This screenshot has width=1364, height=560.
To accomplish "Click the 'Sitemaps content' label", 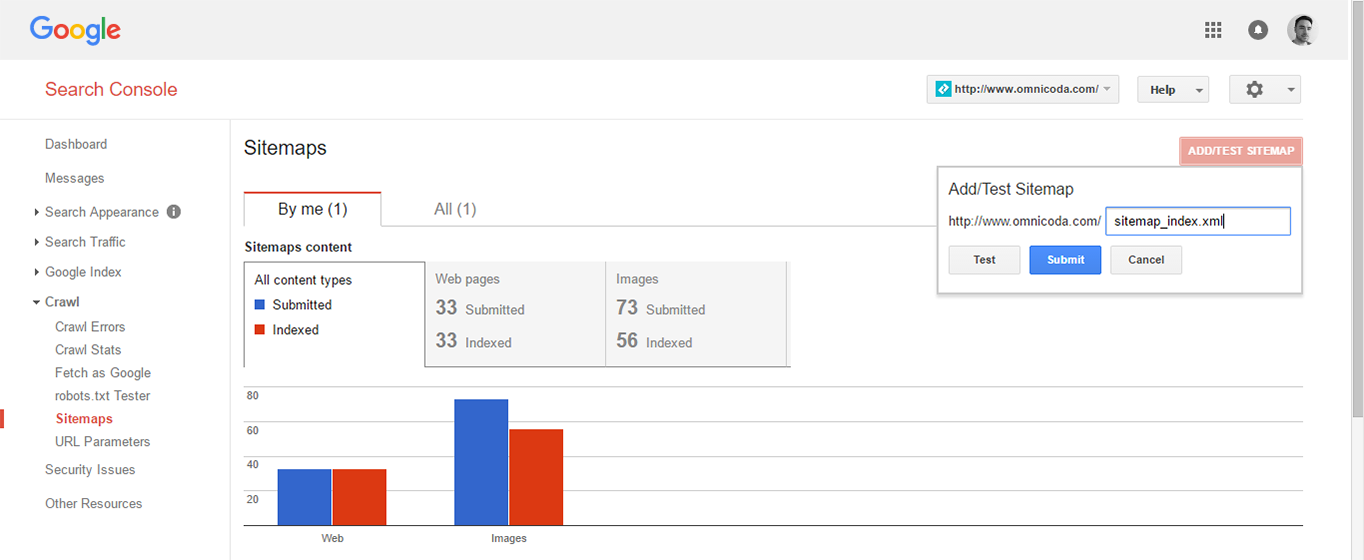I will pyautogui.click(x=298, y=247).
